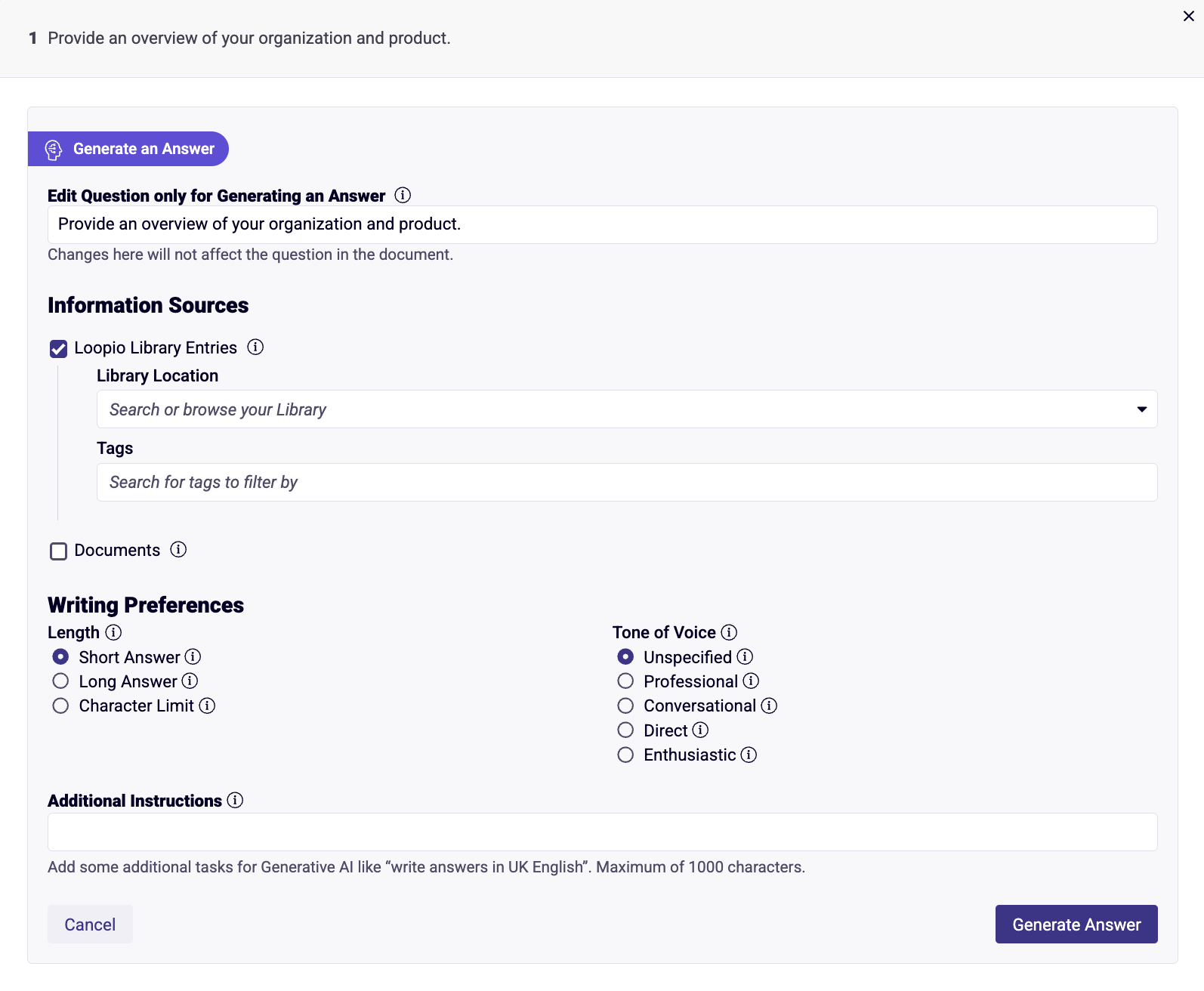
Task: Click info icon beside Length label
Action: point(113,632)
